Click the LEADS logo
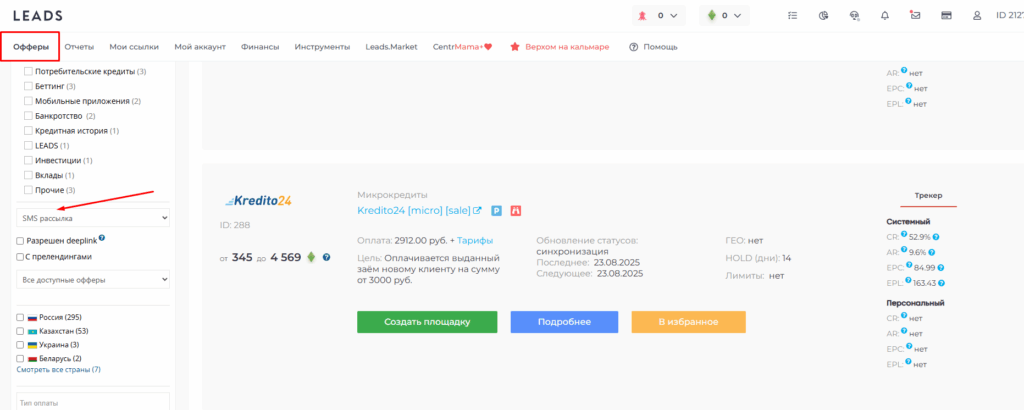This screenshot has width=1024, height=410. [x=38, y=15]
